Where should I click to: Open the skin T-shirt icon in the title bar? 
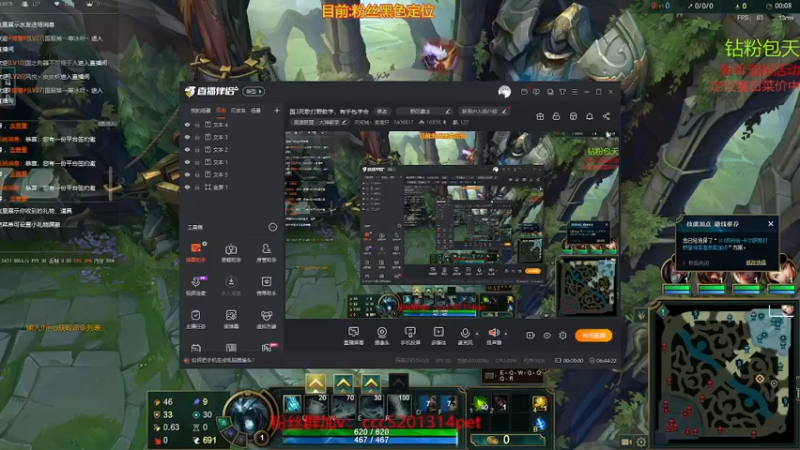562,92
